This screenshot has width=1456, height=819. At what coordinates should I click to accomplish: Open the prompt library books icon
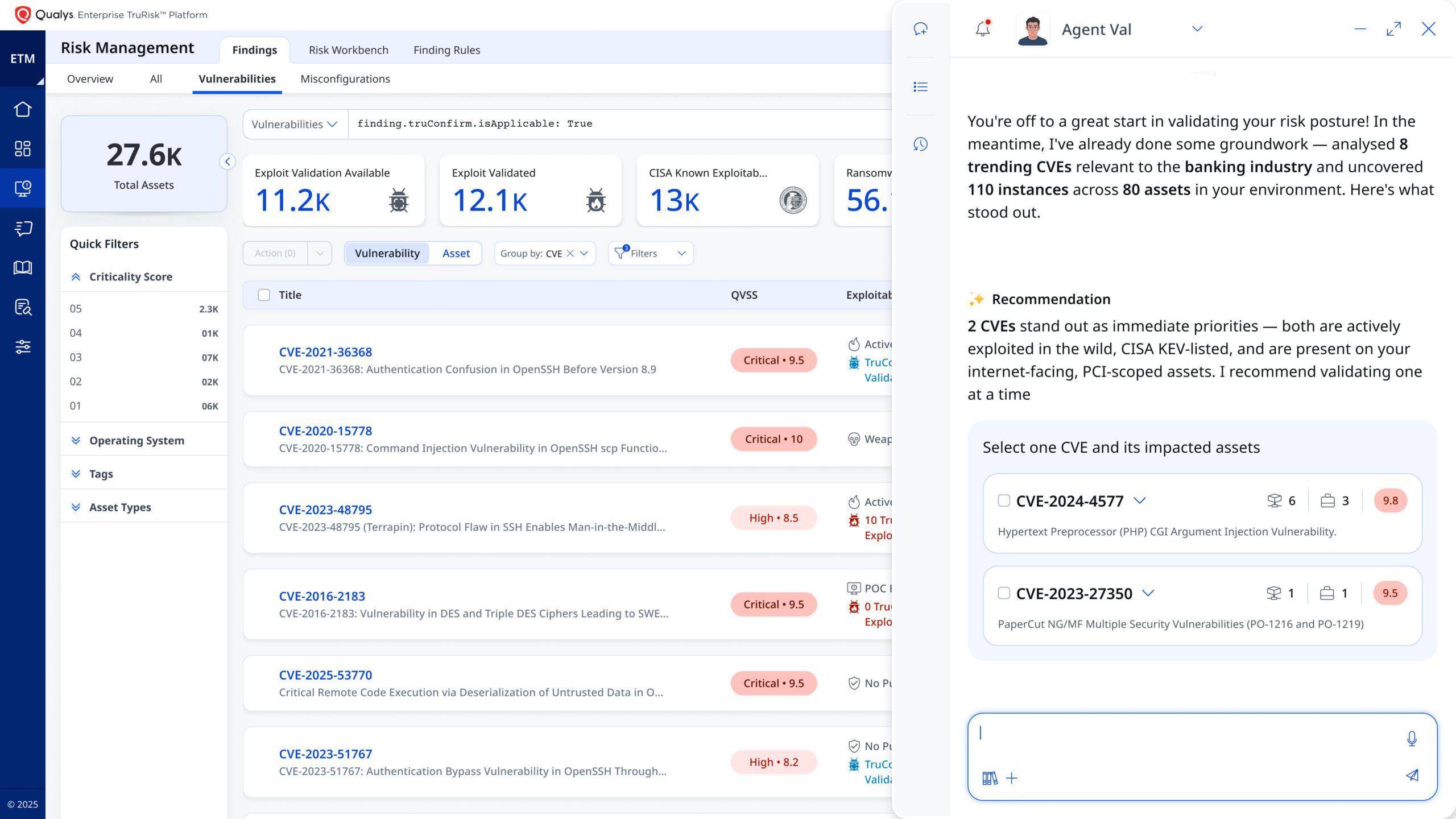coord(990,778)
